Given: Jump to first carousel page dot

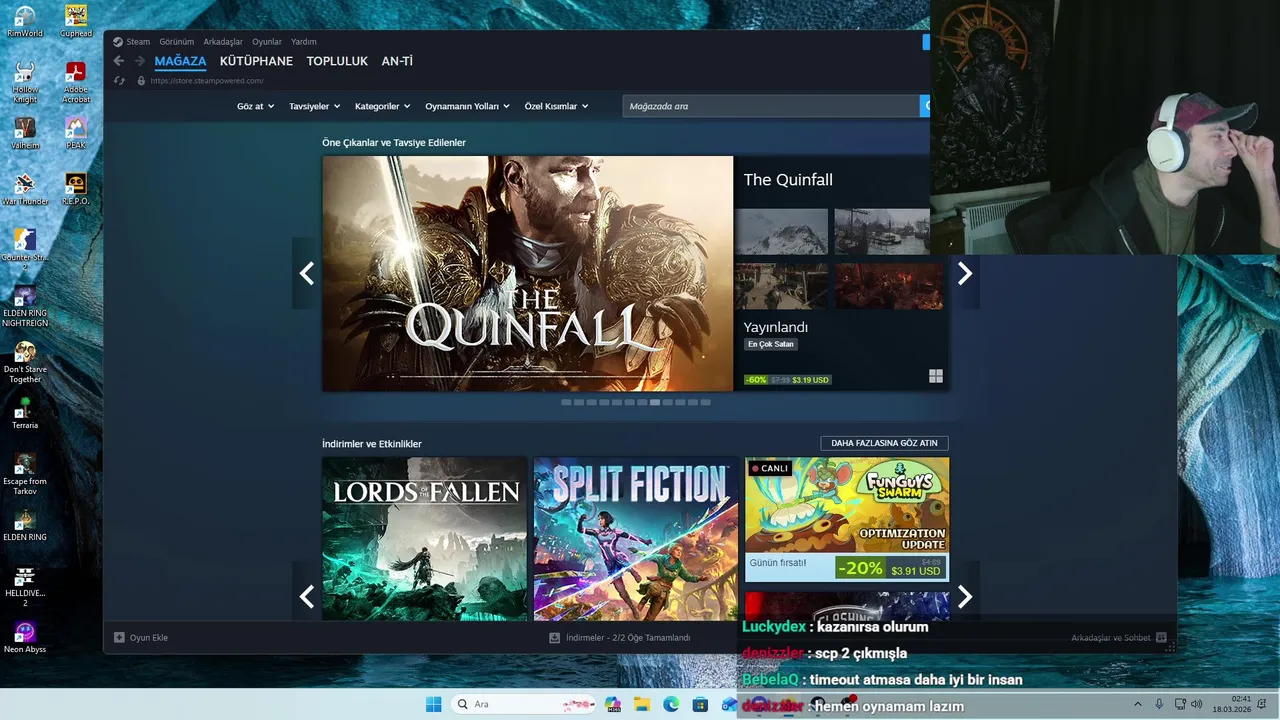Looking at the screenshot, I should pyautogui.click(x=566, y=402).
